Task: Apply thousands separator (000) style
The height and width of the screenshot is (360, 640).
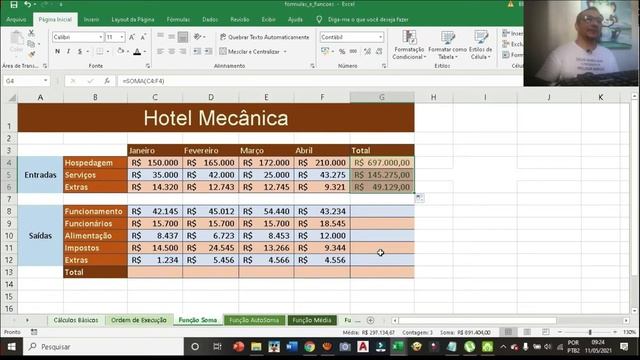Action: coord(353,51)
